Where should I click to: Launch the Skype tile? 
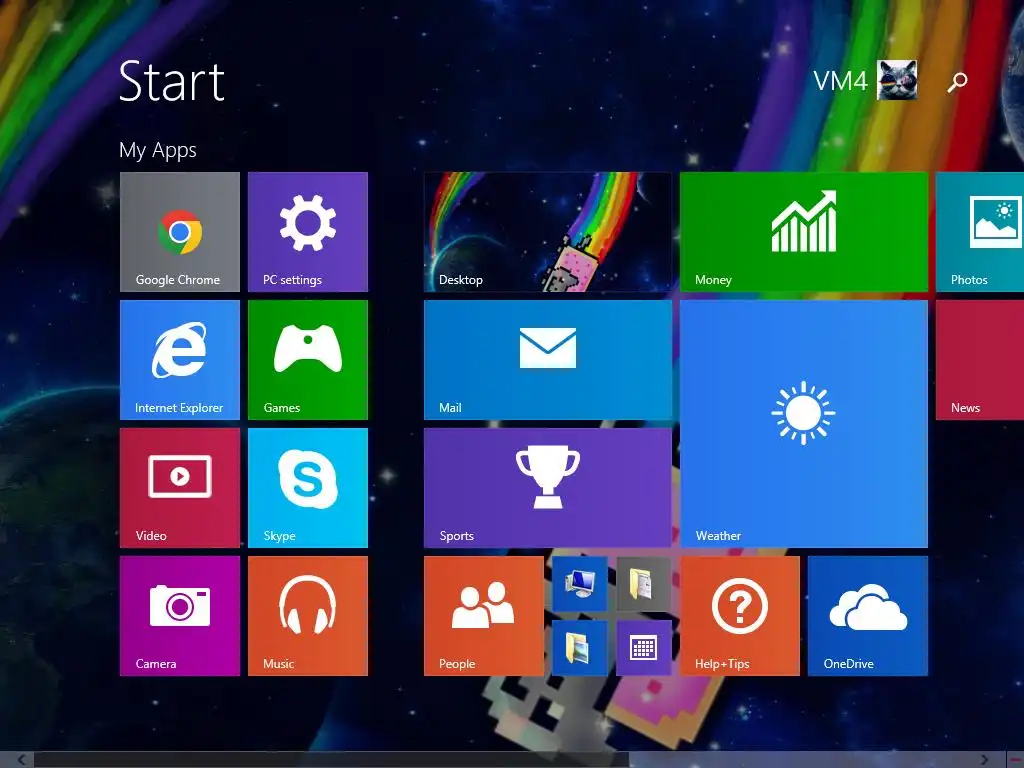(x=308, y=488)
